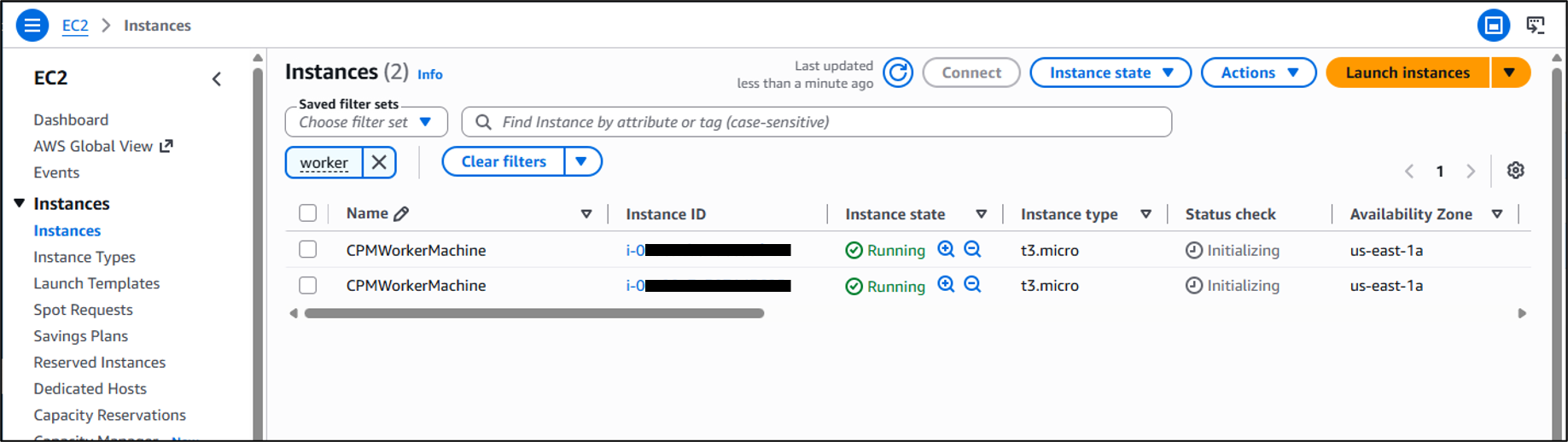Image resolution: width=1568 pixels, height=442 pixels.
Task: Collapse the EC2 sidebar with chevron
Action: point(217,79)
